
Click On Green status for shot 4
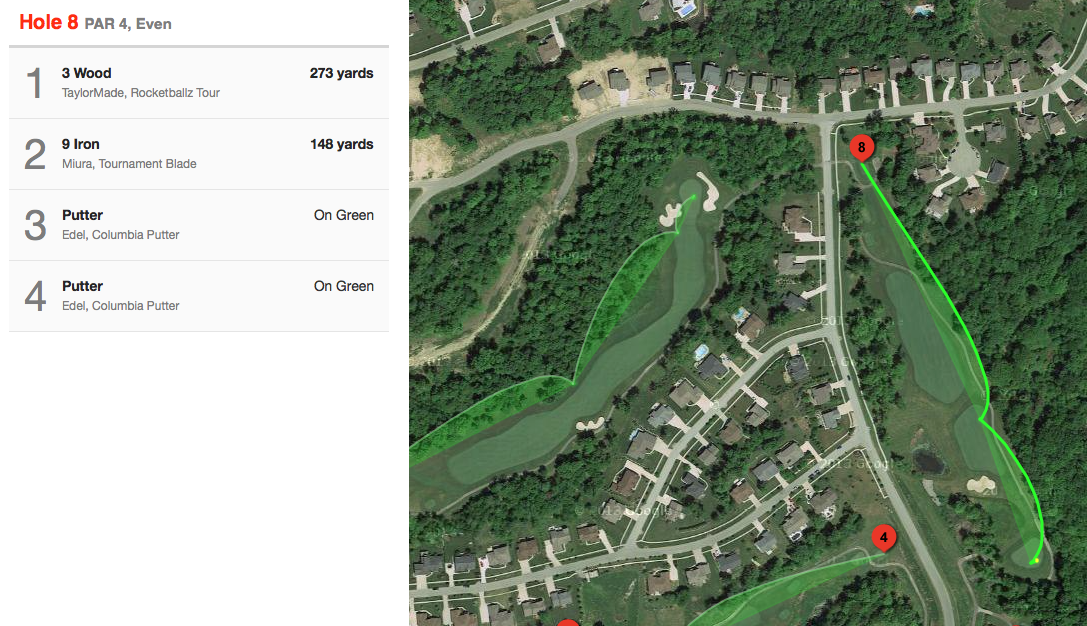[x=343, y=286]
